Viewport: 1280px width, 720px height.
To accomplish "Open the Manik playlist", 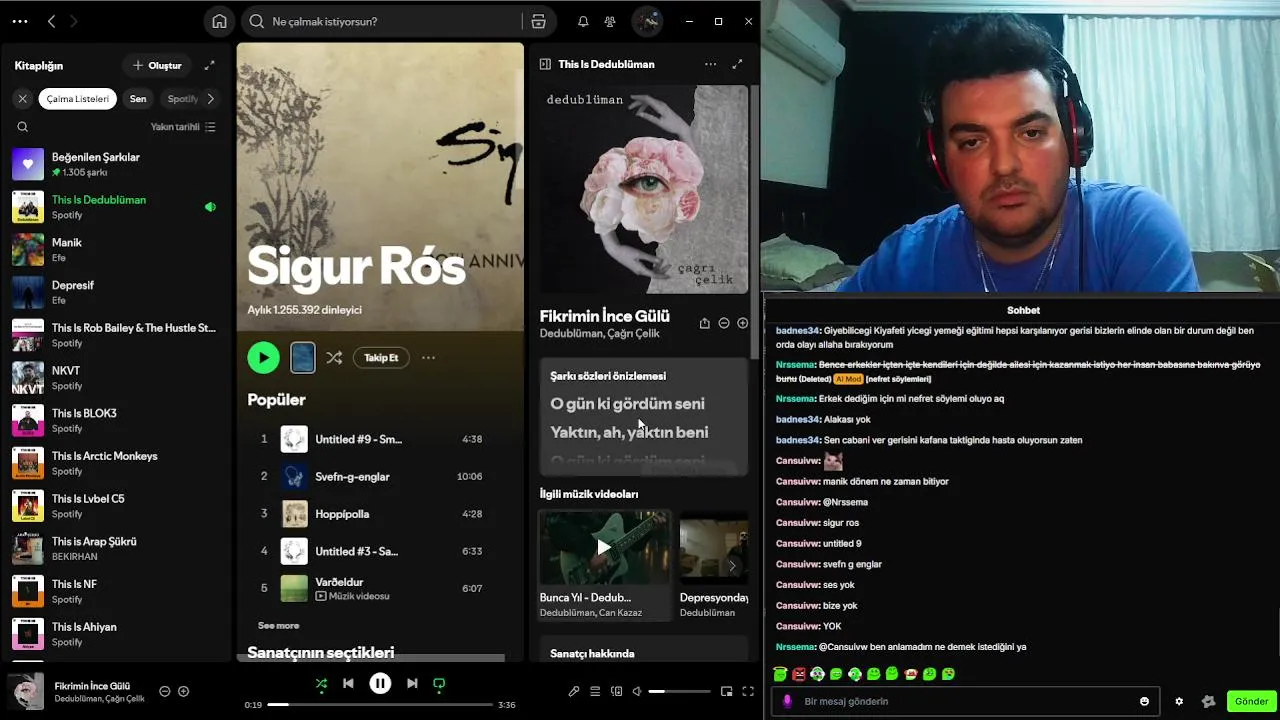I will [x=117, y=249].
